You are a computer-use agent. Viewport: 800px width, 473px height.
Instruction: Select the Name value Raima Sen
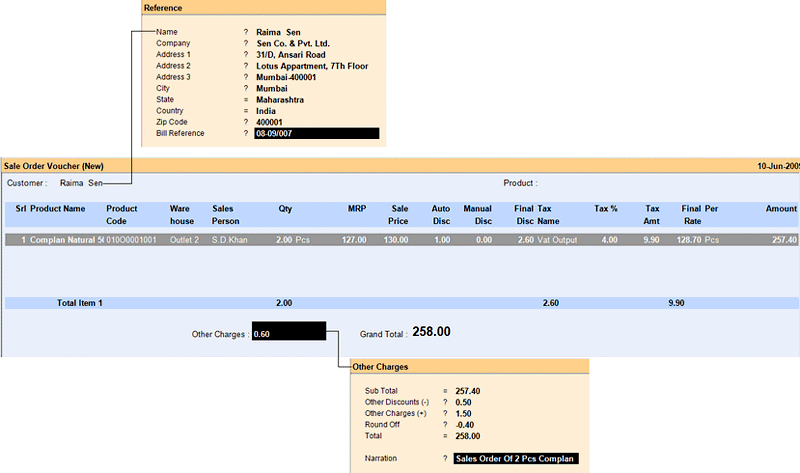278,33
